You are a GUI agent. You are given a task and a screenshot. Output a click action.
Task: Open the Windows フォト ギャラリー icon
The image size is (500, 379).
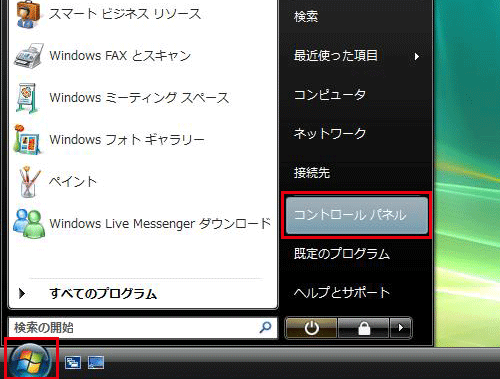tap(28, 140)
